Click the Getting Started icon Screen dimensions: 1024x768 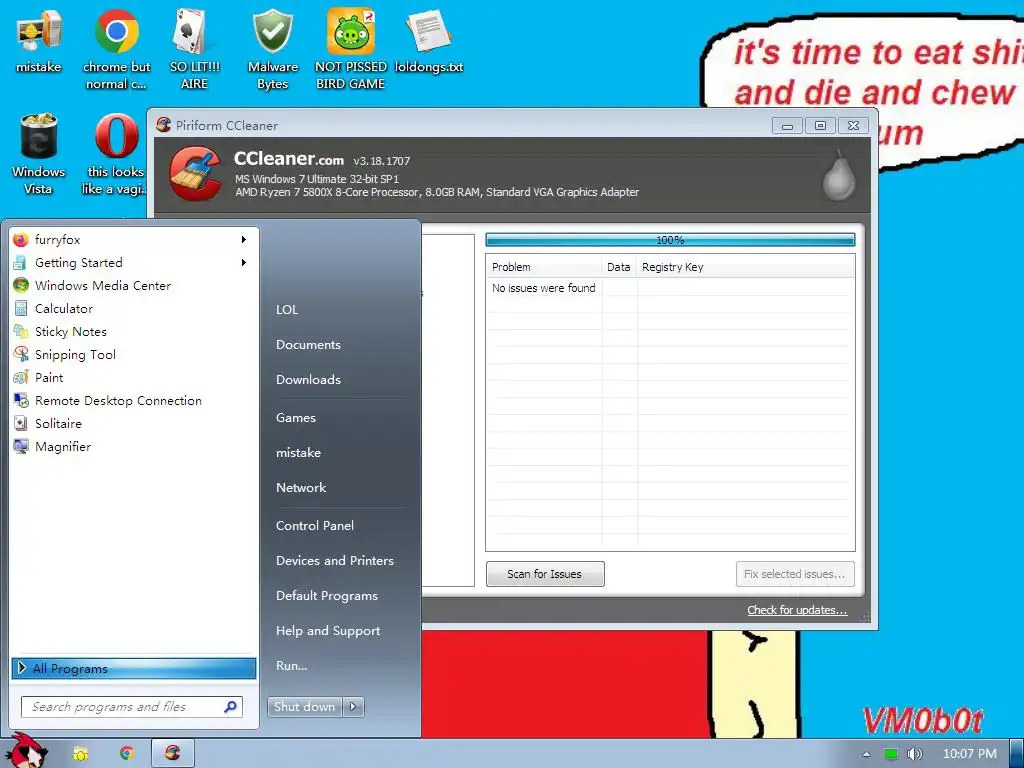point(21,263)
